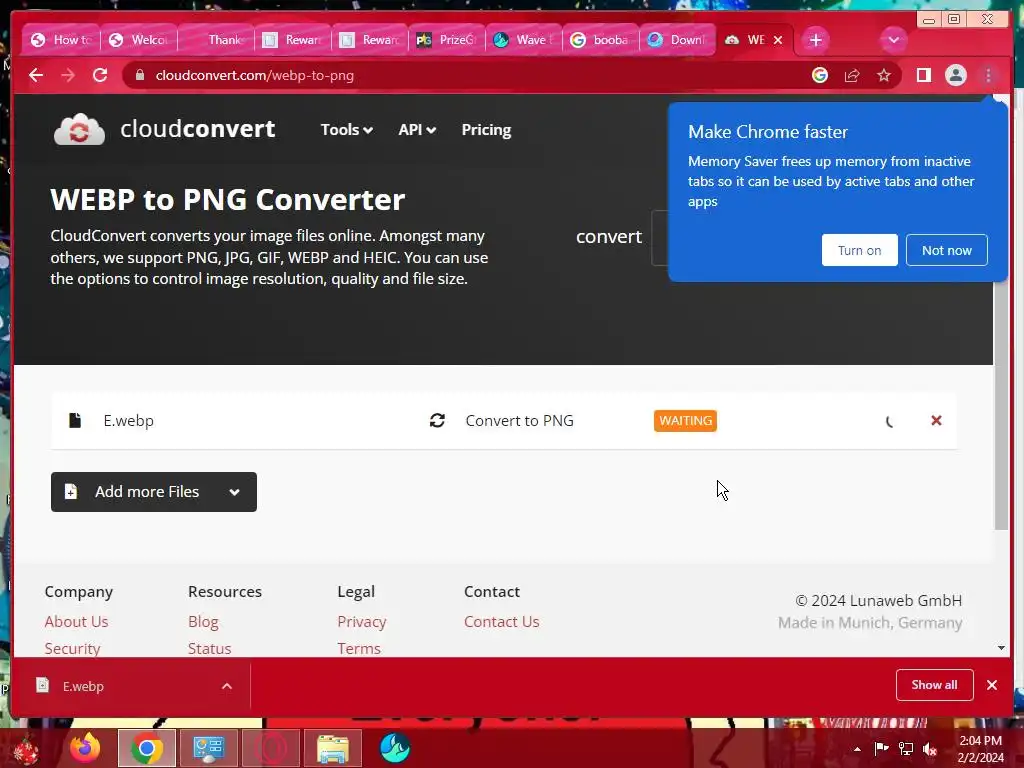The height and width of the screenshot is (768, 1024).
Task: Expand E.webp download options chevron
Action: 227,686
